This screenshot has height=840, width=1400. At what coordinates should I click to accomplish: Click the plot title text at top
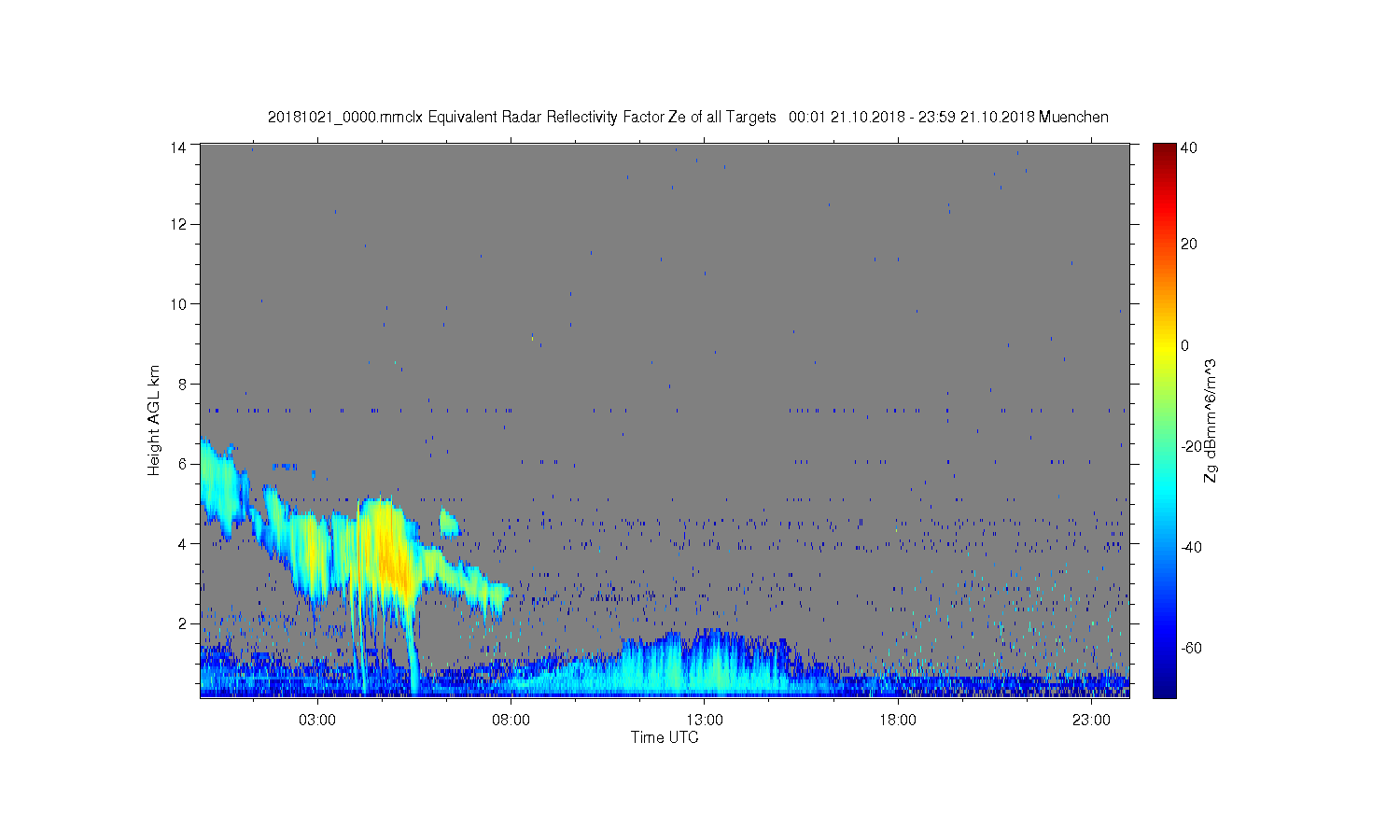tap(688, 118)
